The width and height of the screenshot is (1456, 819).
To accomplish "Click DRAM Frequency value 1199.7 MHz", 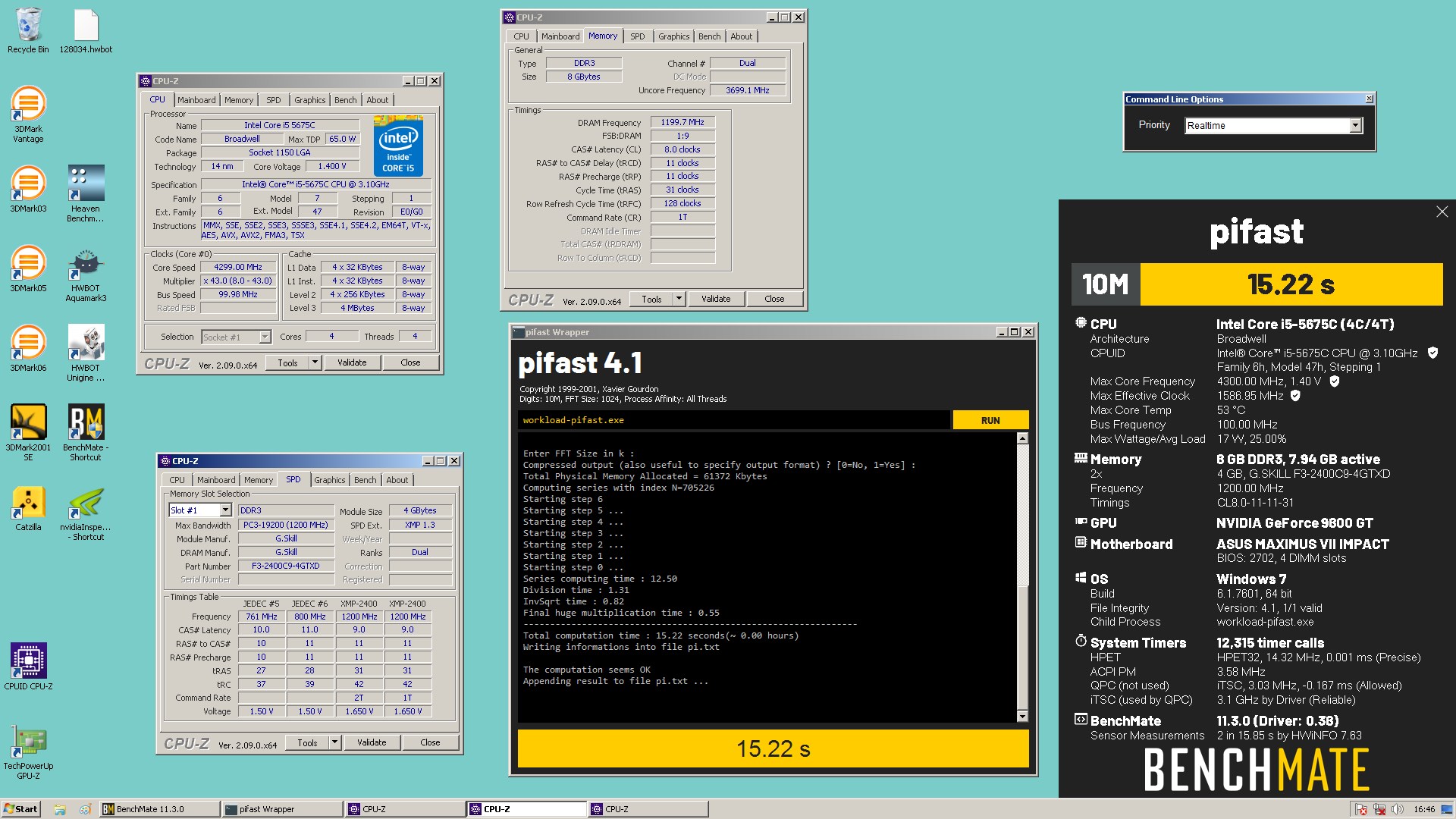I will point(682,122).
